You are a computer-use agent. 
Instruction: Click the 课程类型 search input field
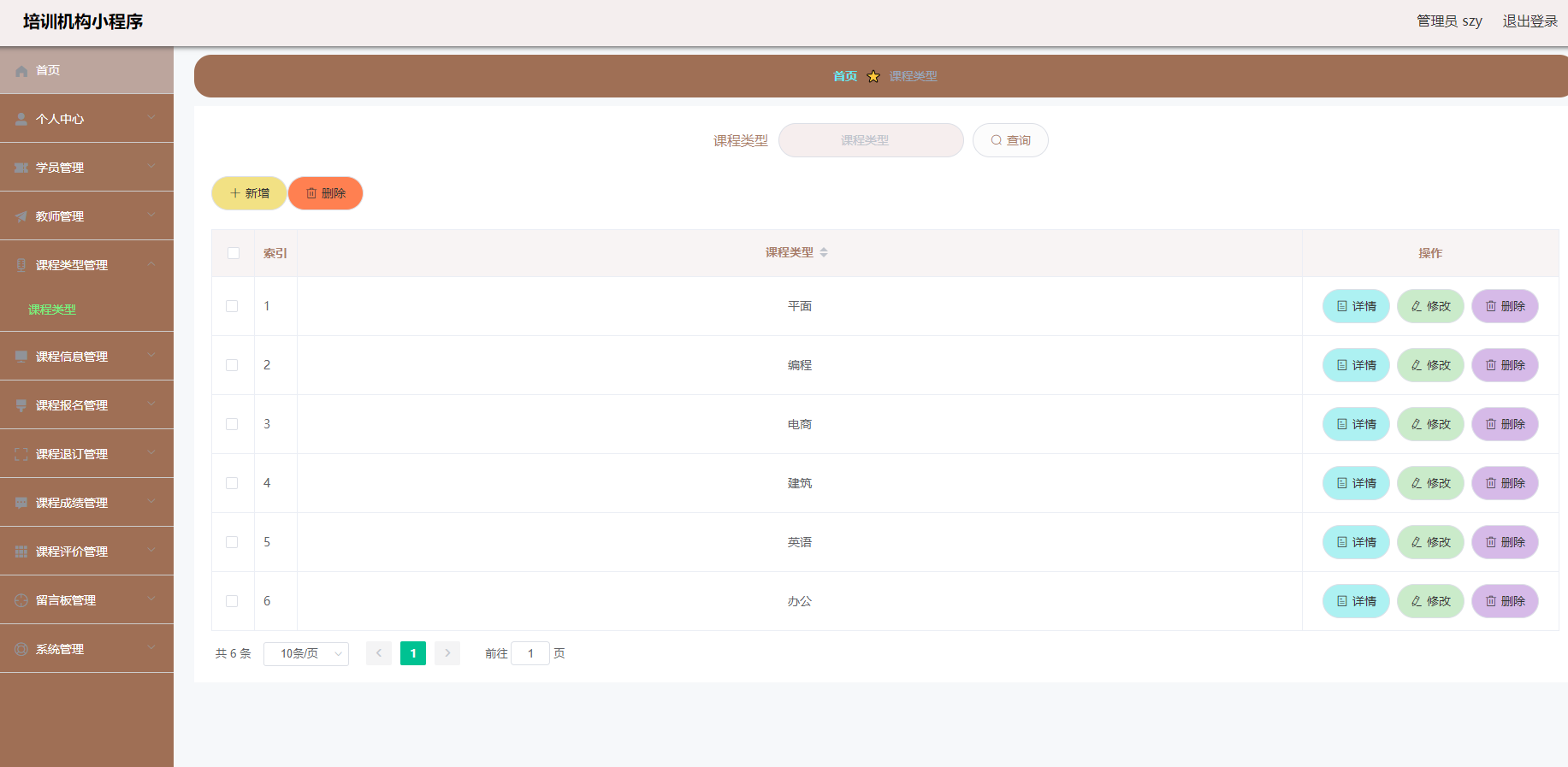pos(870,140)
